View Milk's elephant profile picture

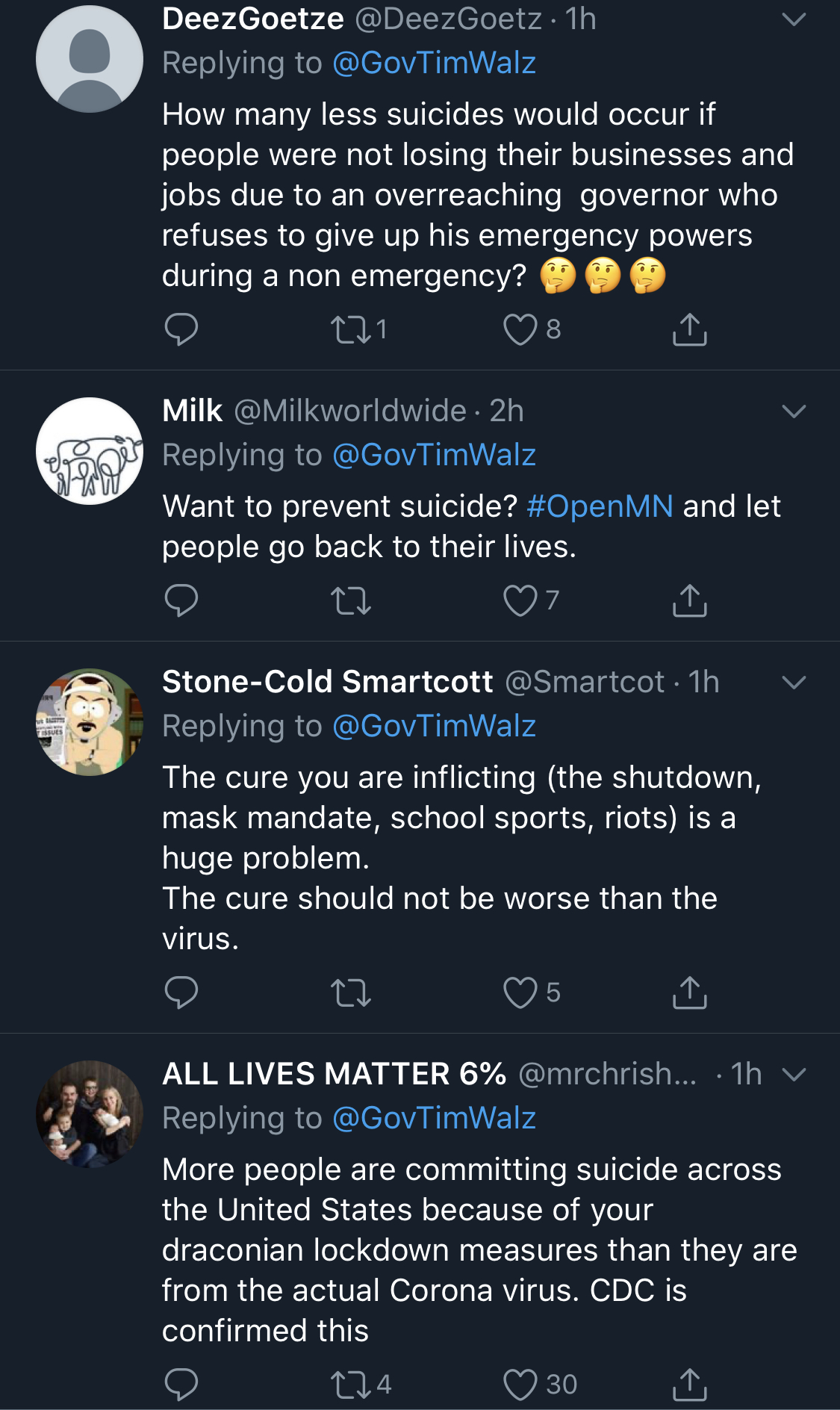(x=90, y=451)
